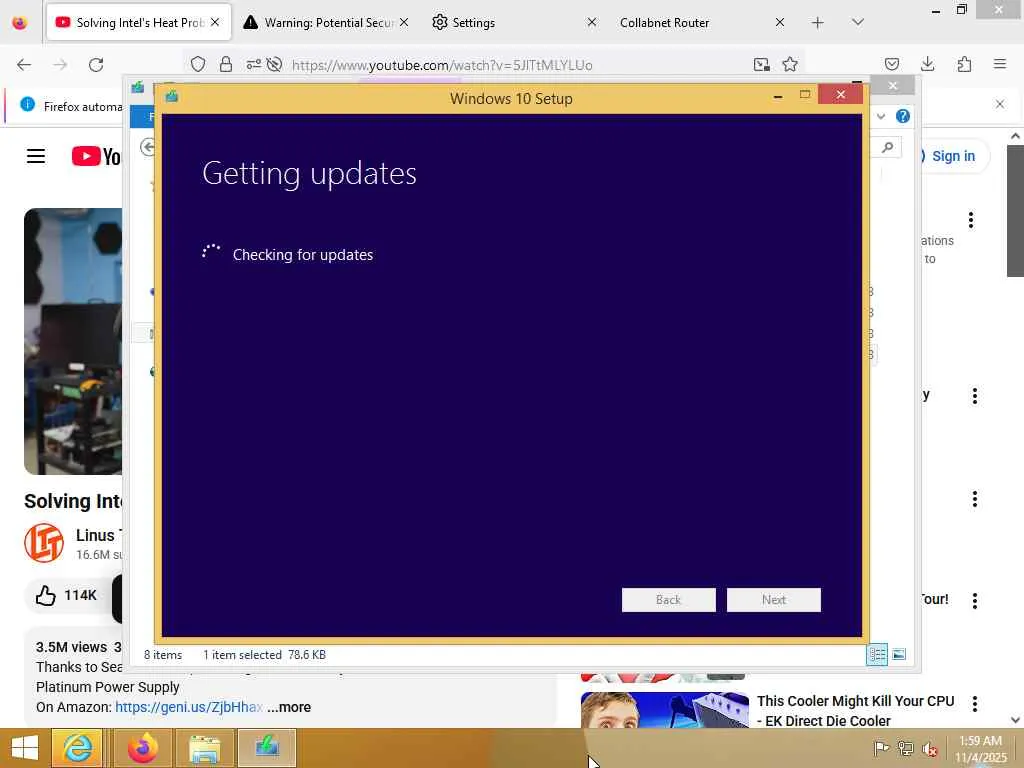This screenshot has width=1024, height=768.
Task: Open EK Direct Die Cooler video thumbnail
Action: click(x=665, y=710)
